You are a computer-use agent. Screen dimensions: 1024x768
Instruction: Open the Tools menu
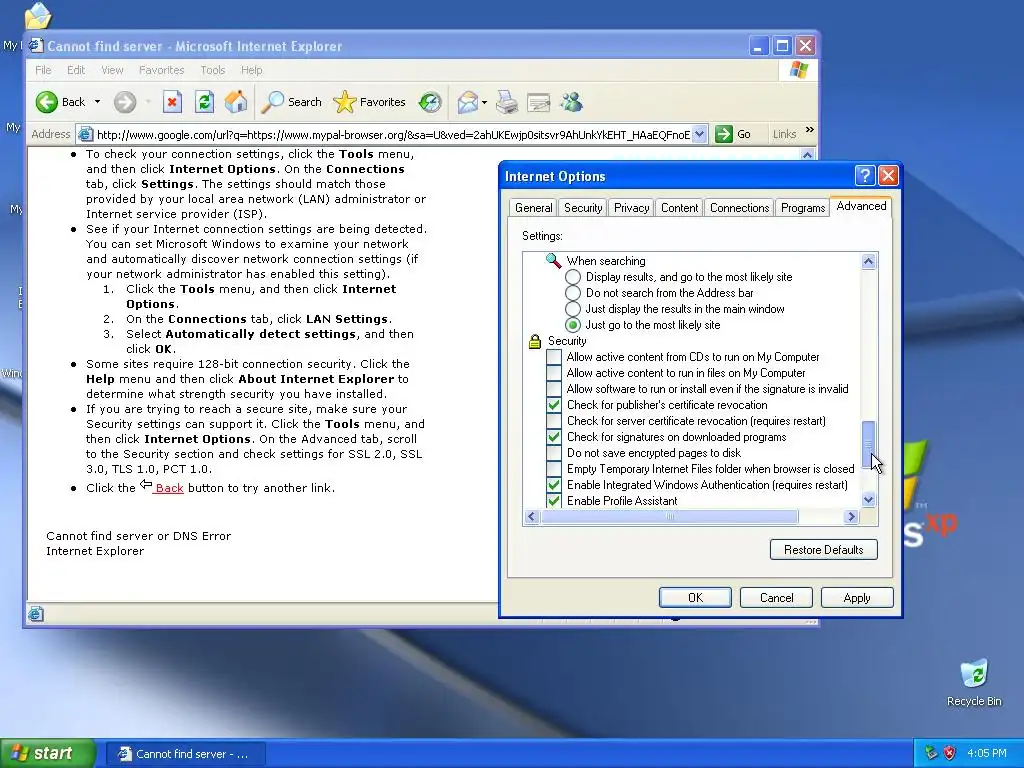[x=212, y=70]
